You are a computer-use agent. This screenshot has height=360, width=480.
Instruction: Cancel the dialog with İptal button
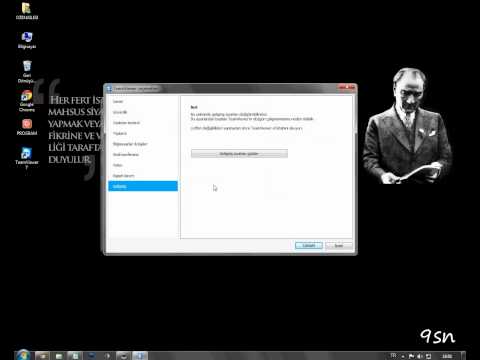339,246
